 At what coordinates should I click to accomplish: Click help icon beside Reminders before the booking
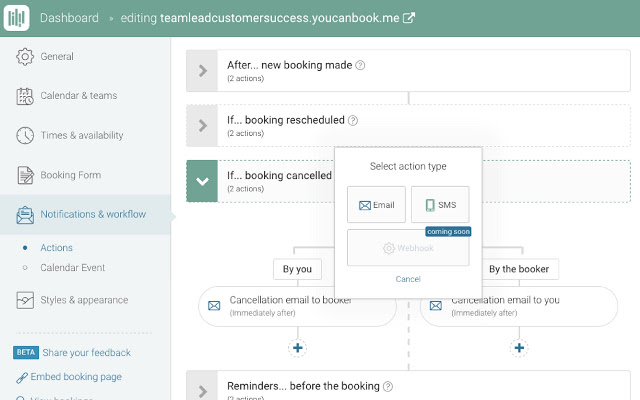point(387,386)
